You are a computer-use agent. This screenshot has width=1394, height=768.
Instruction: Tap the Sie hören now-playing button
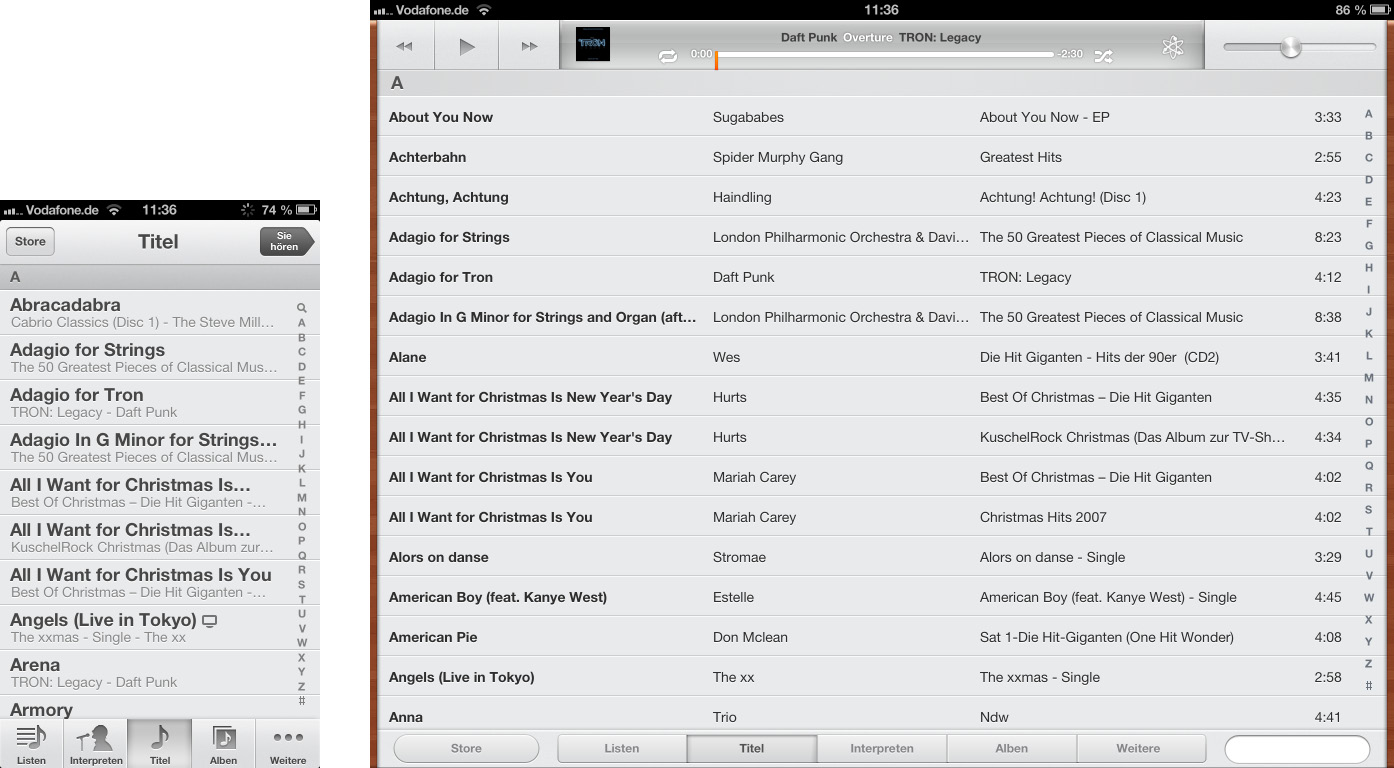tap(287, 241)
